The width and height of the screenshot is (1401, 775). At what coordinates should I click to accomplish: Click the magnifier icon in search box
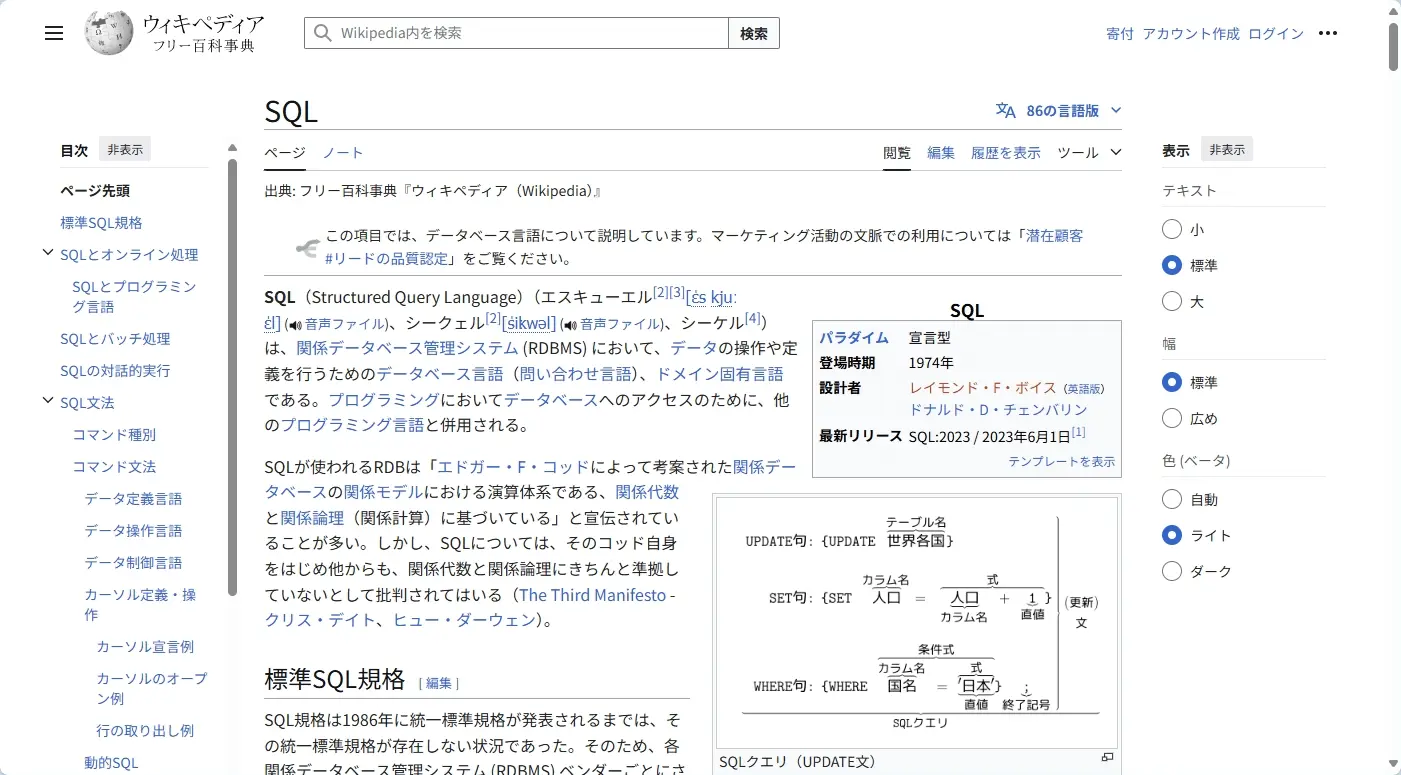click(x=322, y=33)
